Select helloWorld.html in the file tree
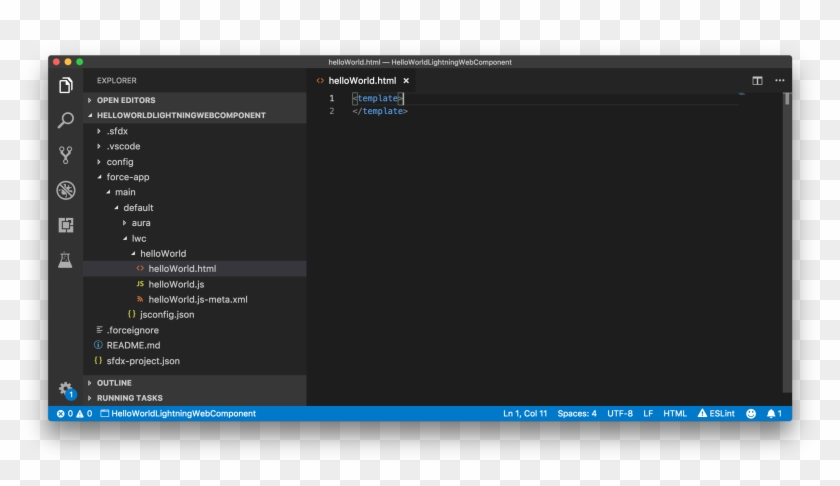The image size is (840, 486). [194, 268]
